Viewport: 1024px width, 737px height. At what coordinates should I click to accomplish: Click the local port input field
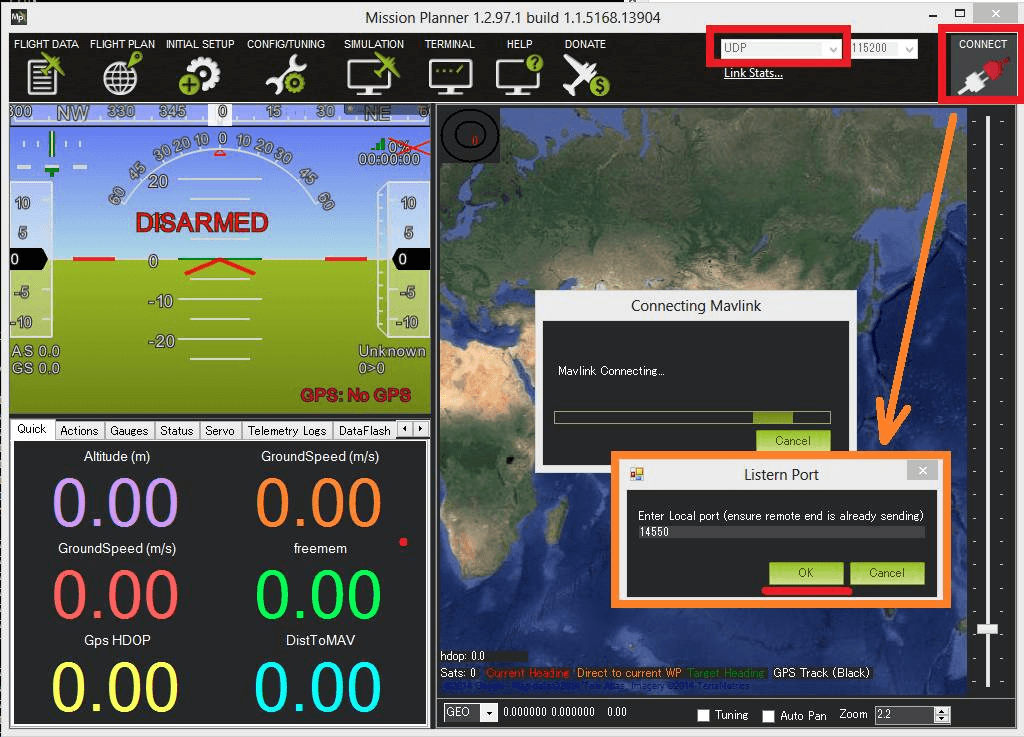780,532
